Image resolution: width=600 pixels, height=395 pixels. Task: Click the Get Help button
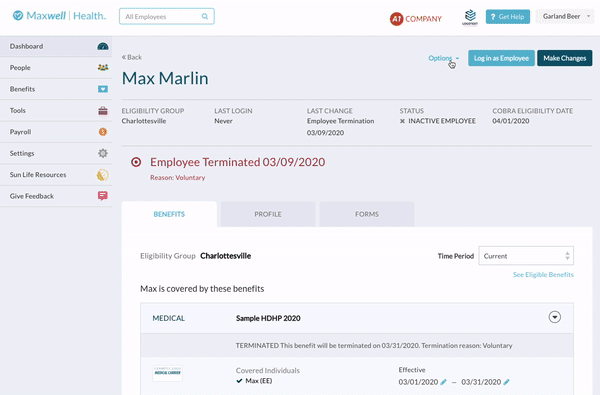[508, 17]
